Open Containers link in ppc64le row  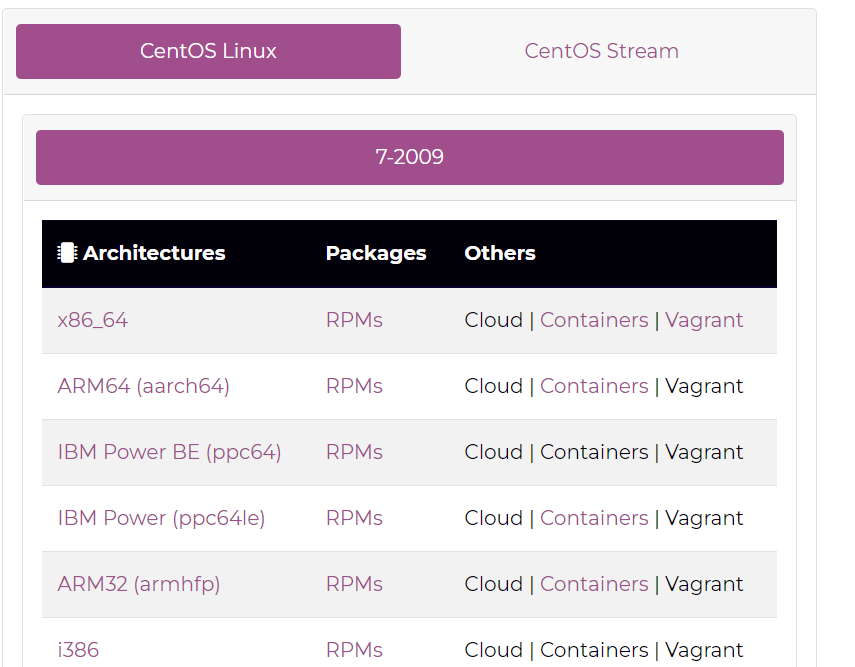[594, 518]
